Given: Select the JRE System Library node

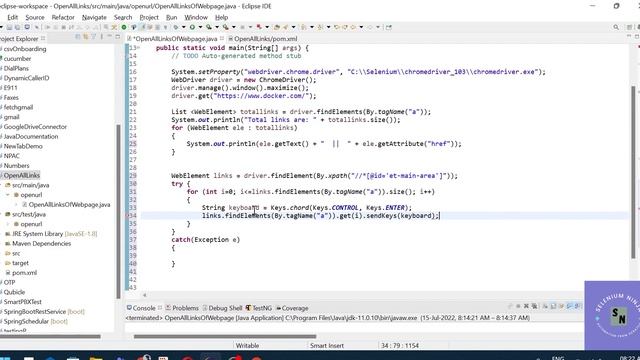Looking at the screenshot, I should [x=51, y=234].
